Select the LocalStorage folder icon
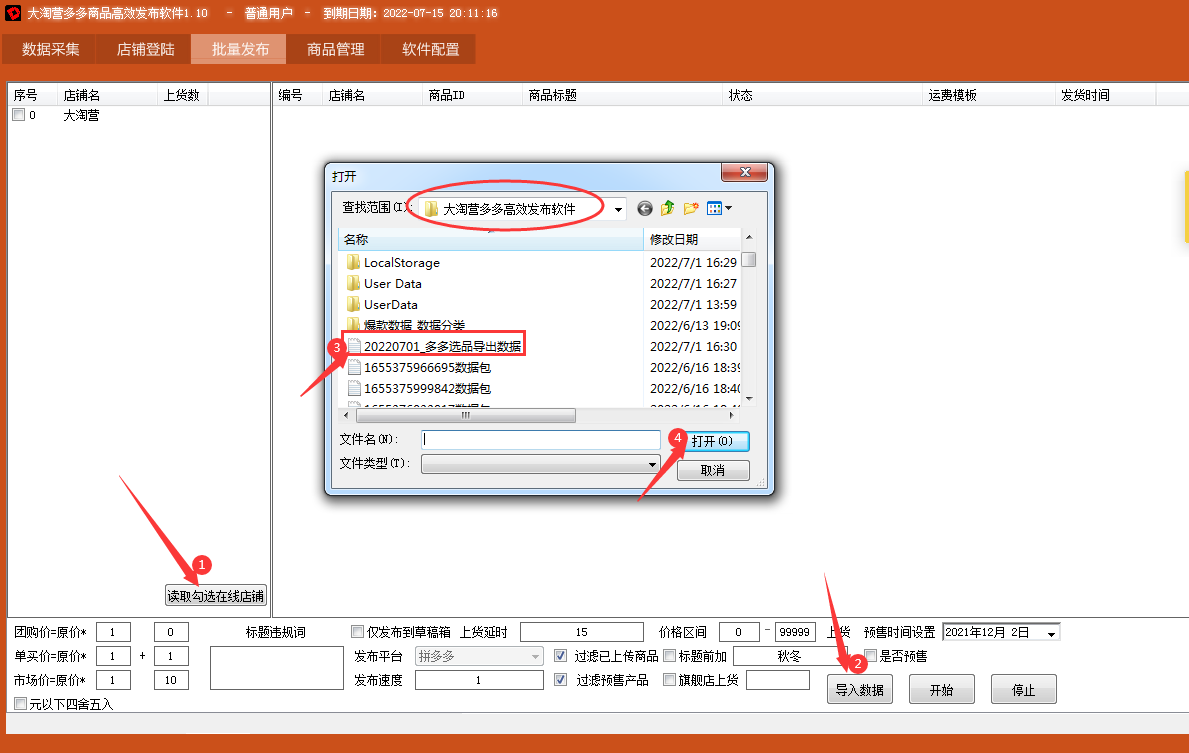 pos(353,262)
